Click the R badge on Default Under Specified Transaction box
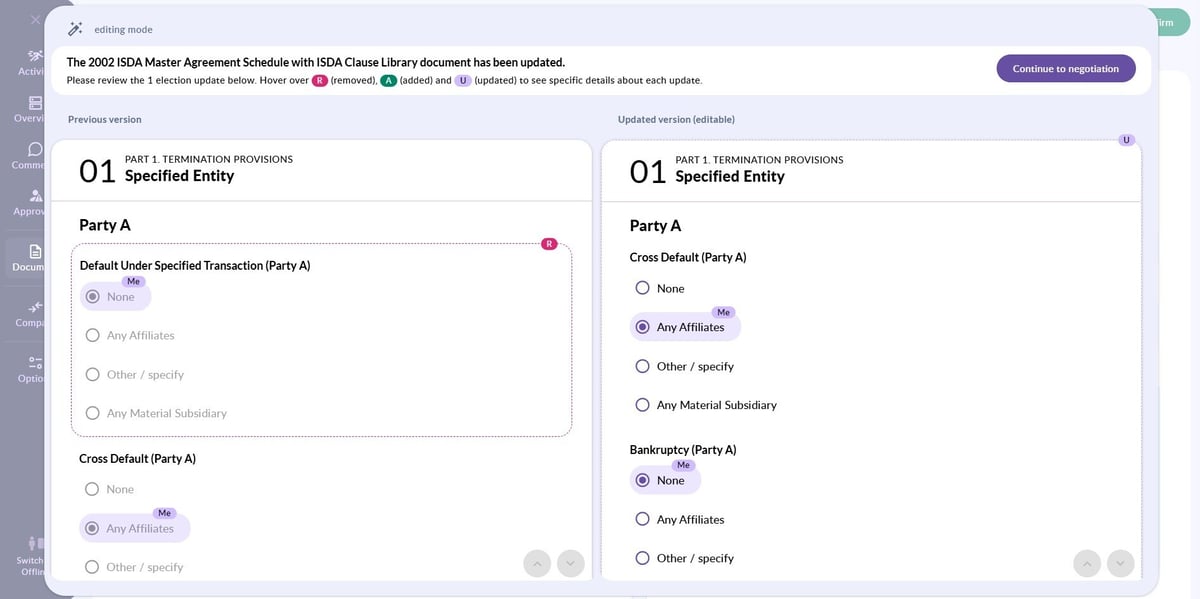 pyautogui.click(x=549, y=243)
